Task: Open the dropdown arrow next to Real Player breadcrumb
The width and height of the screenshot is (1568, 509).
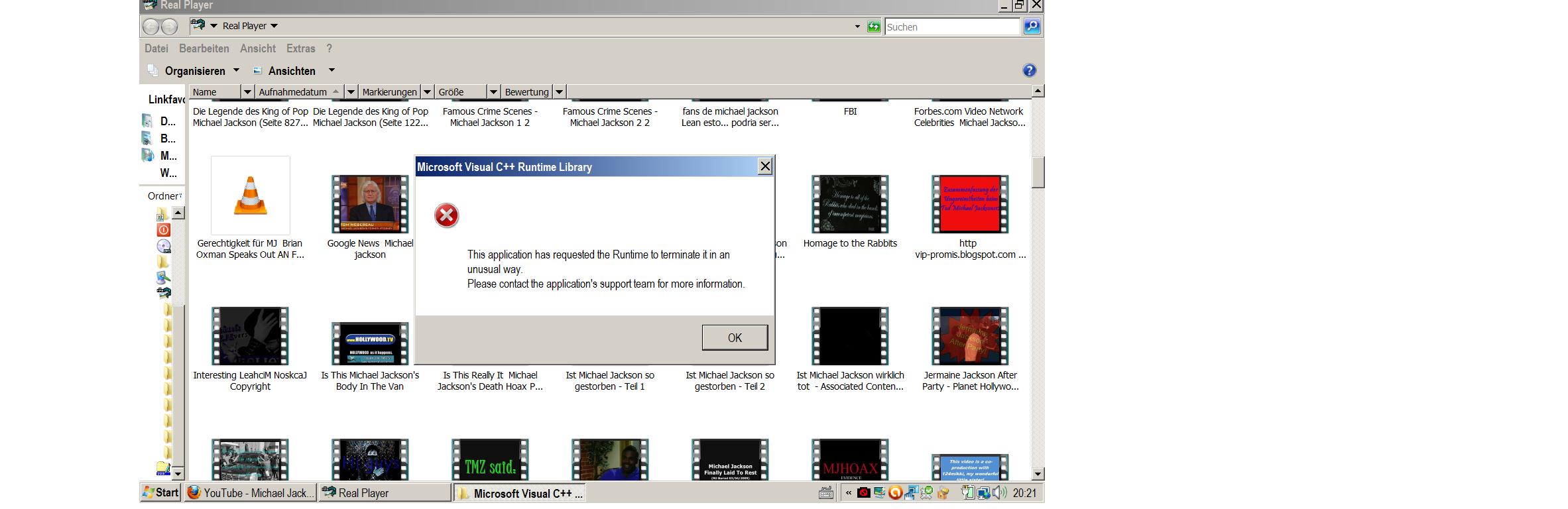Action: click(x=274, y=26)
